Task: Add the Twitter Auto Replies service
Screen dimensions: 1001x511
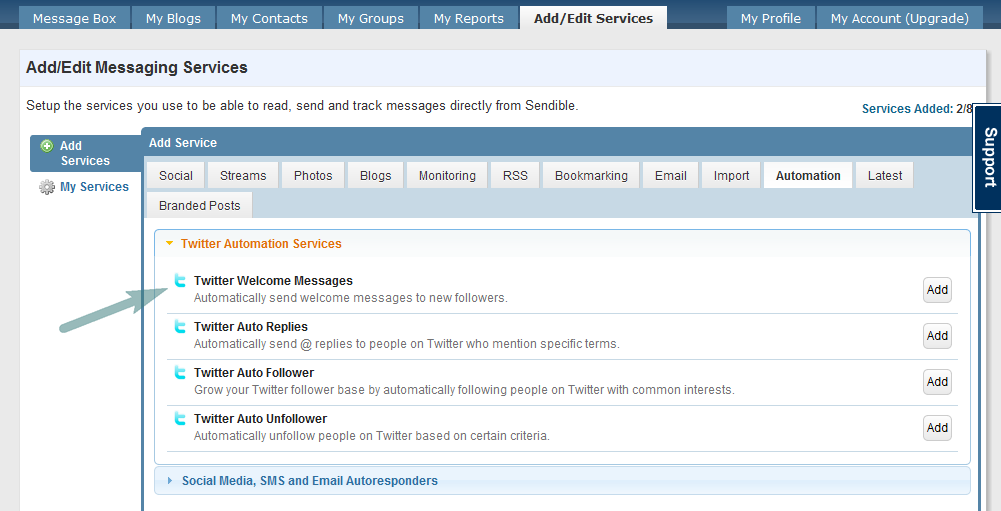Action: coord(937,336)
